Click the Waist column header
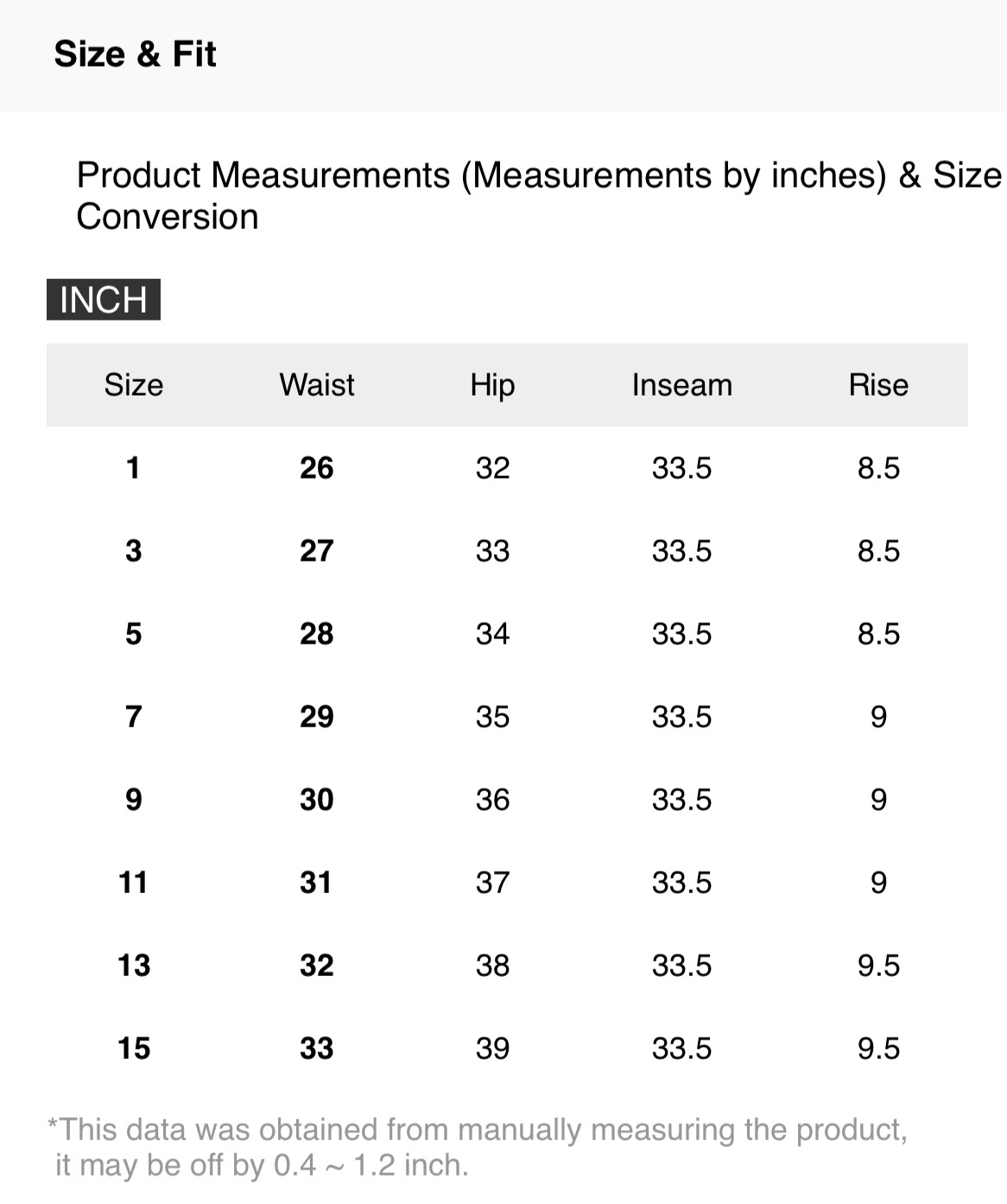The image size is (1007, 1204). (317, 385)
